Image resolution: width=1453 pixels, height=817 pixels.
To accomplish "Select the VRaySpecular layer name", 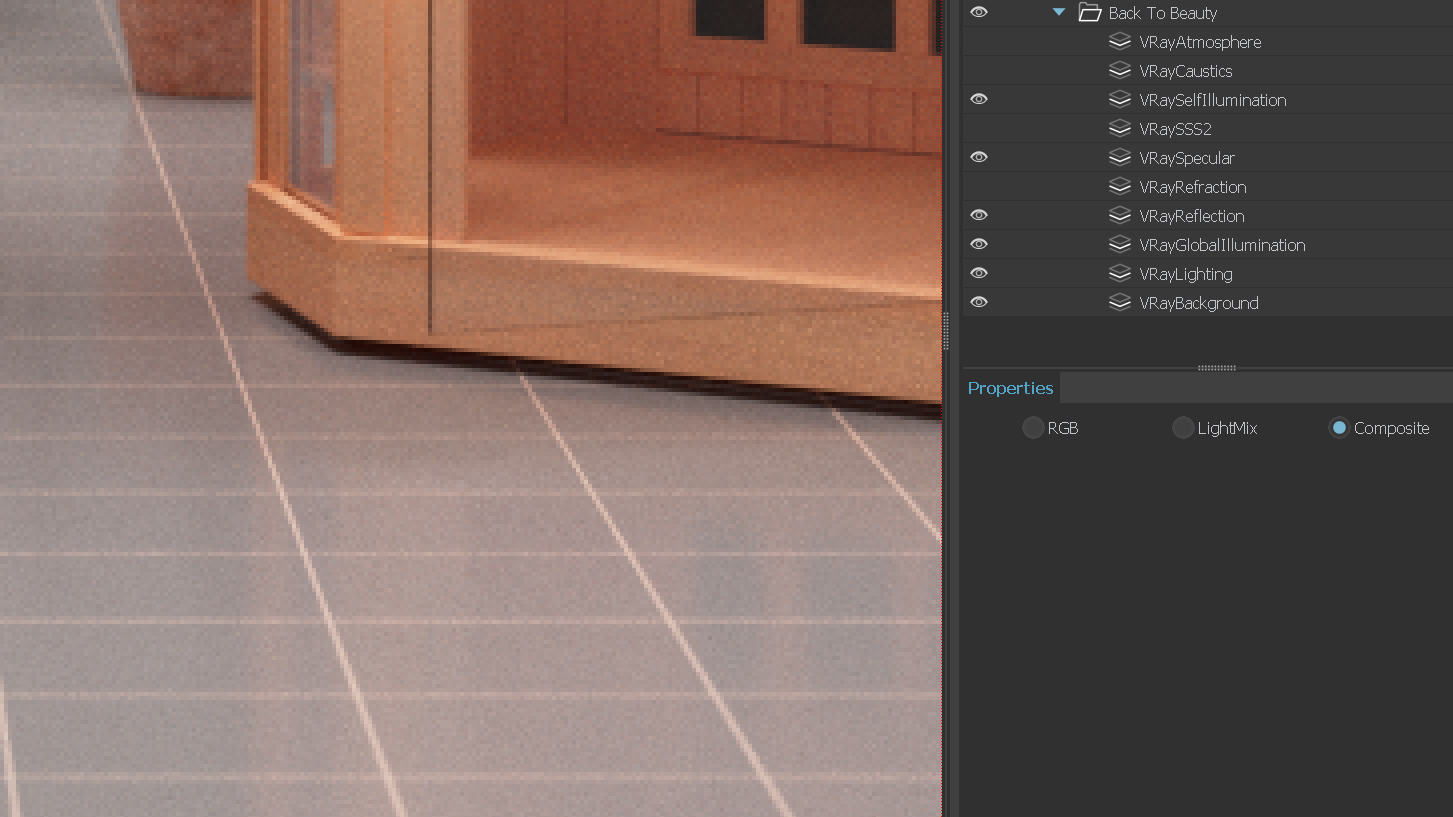I will [x=1186, y=158].
